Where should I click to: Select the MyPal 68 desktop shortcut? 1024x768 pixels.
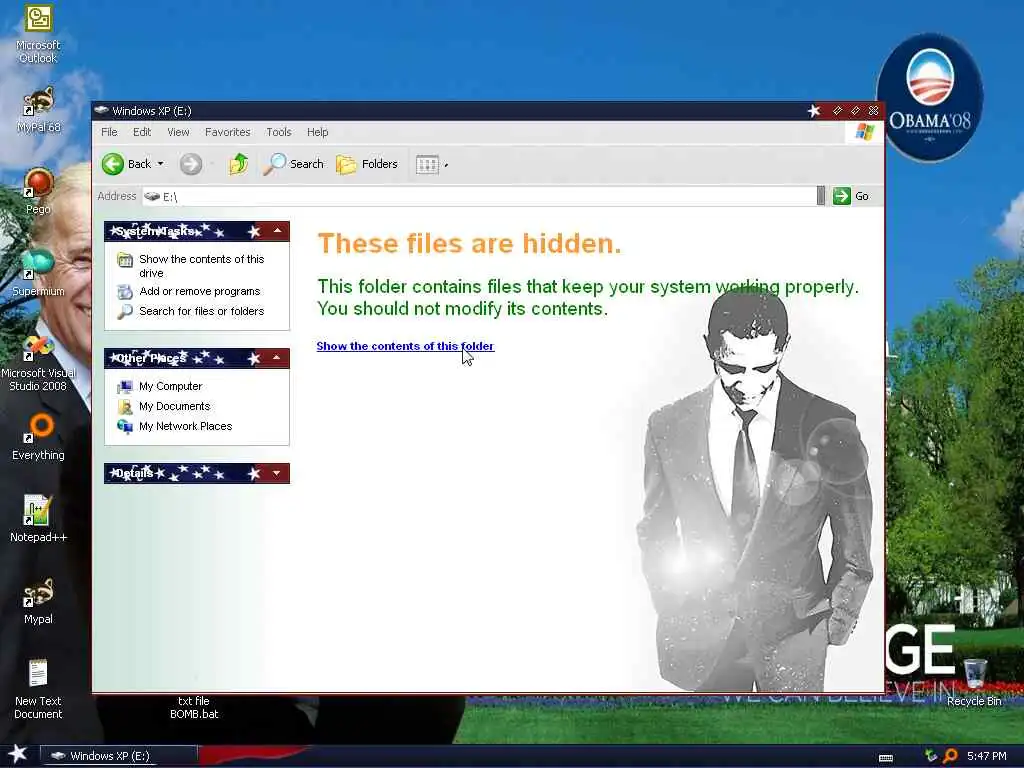click(39, 103)
